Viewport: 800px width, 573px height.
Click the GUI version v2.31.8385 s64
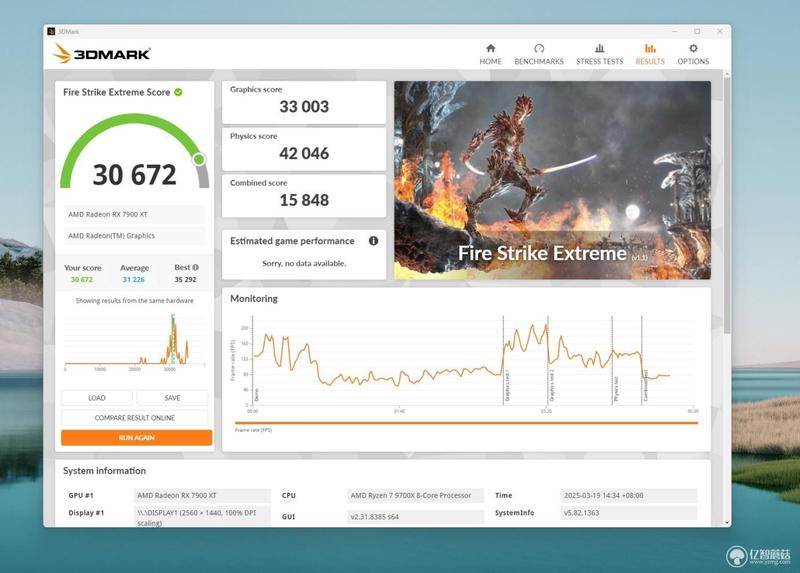pos(415,517)
